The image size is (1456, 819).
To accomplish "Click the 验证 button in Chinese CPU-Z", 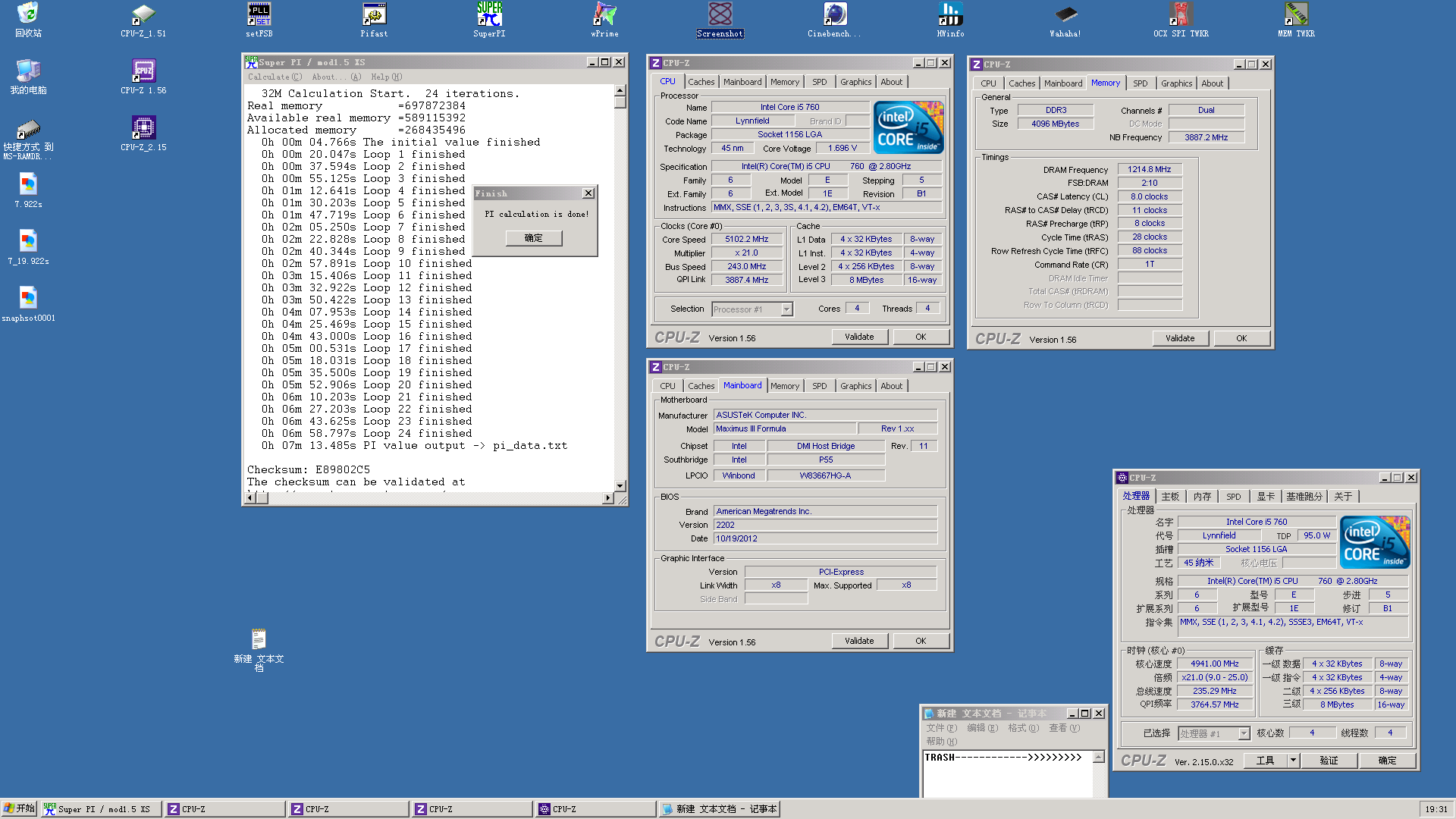I will pos(1329,761).
